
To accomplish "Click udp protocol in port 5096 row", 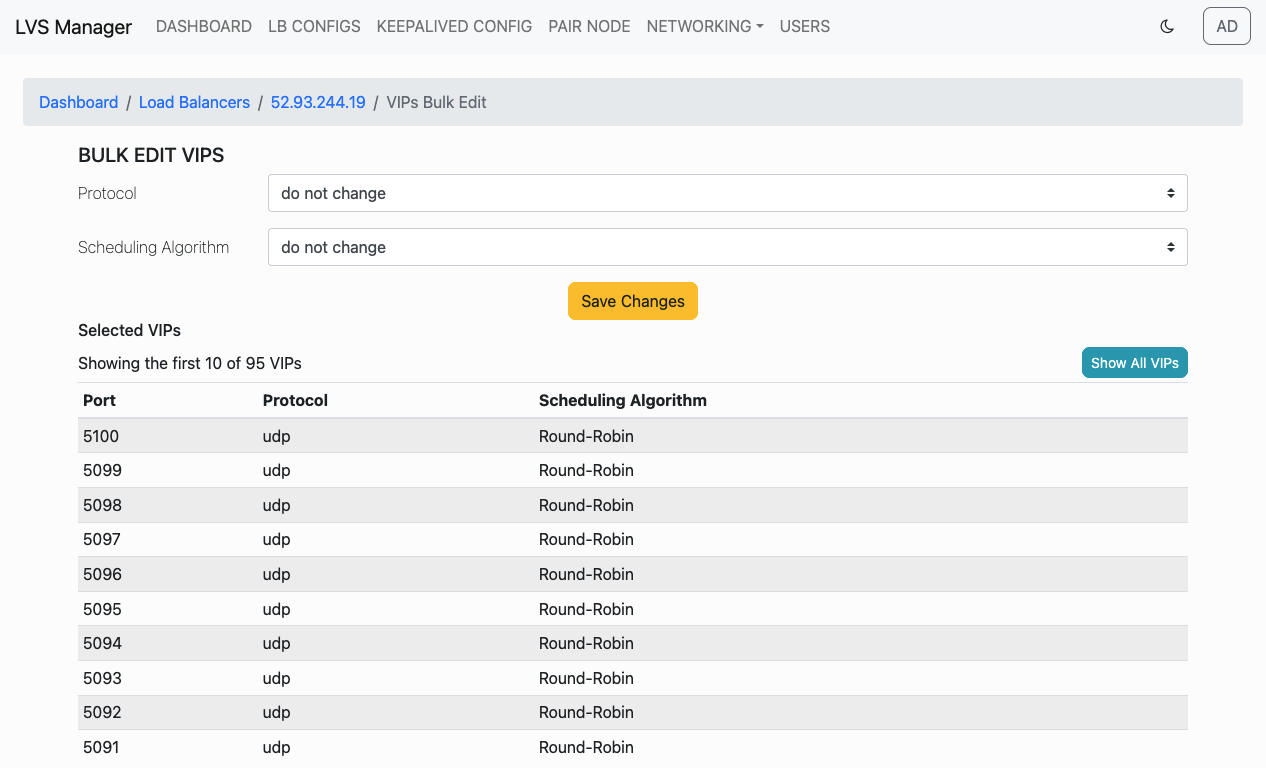I will point(276,574).
